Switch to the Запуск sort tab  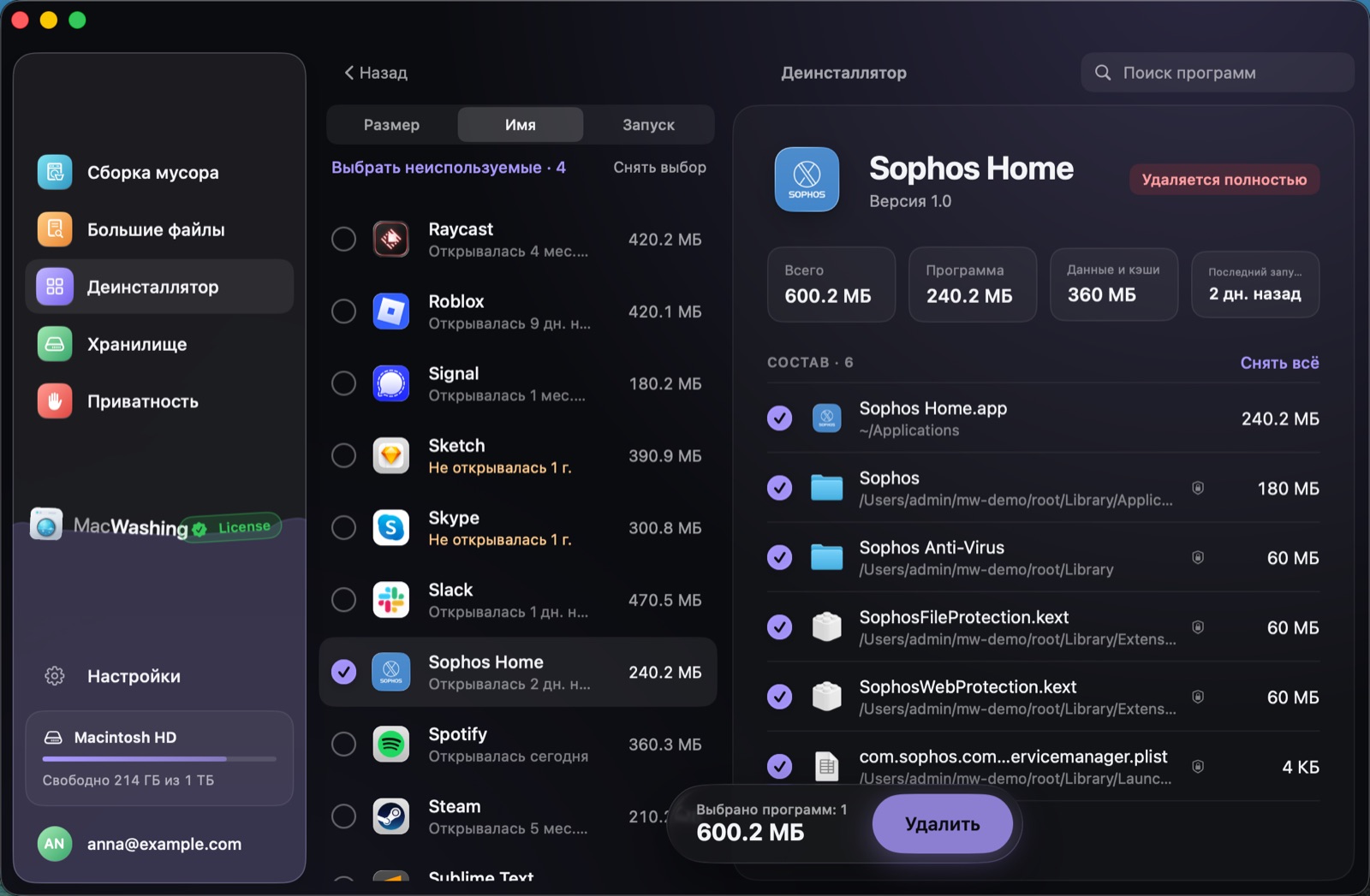(648, 125)
